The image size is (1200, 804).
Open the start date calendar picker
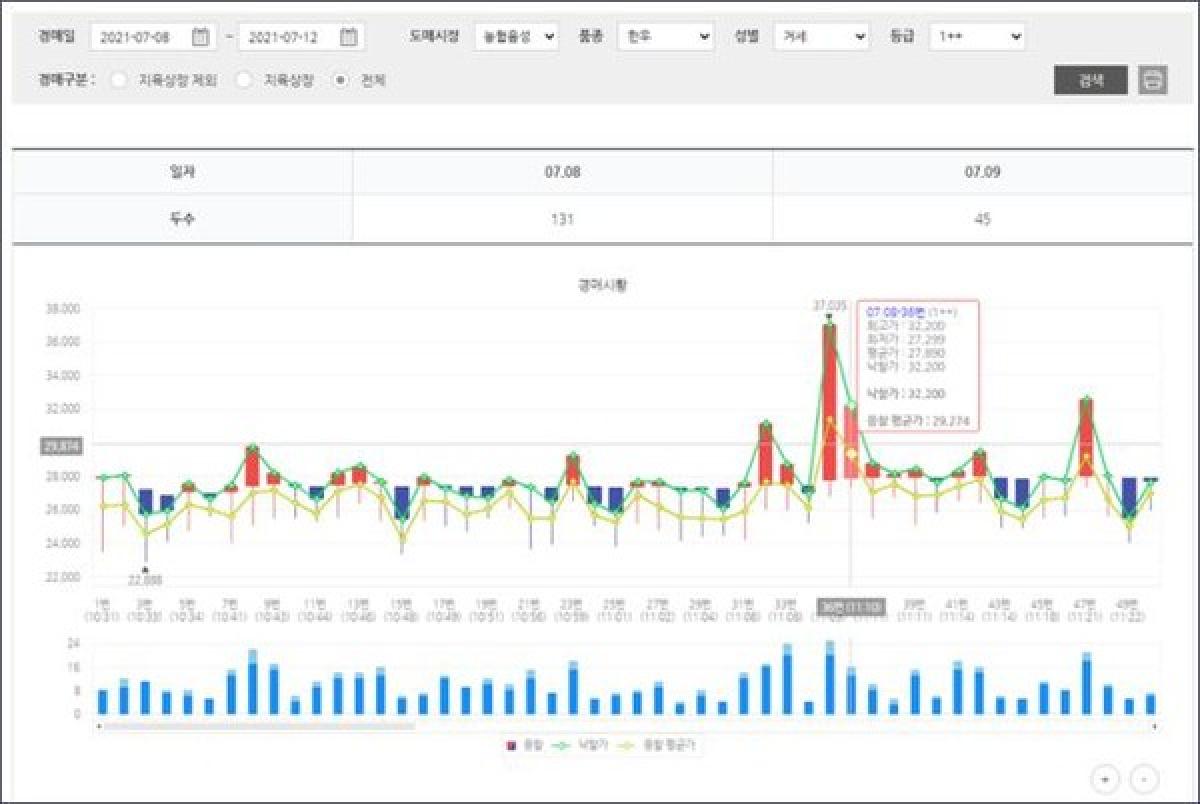pyautogui.click(x=201, y=37)
